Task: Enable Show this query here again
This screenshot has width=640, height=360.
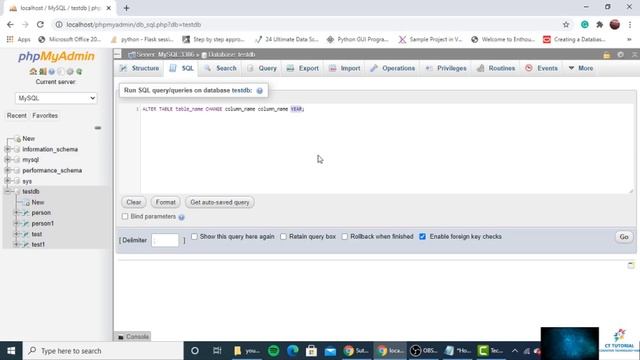Action: coord(194,236)
